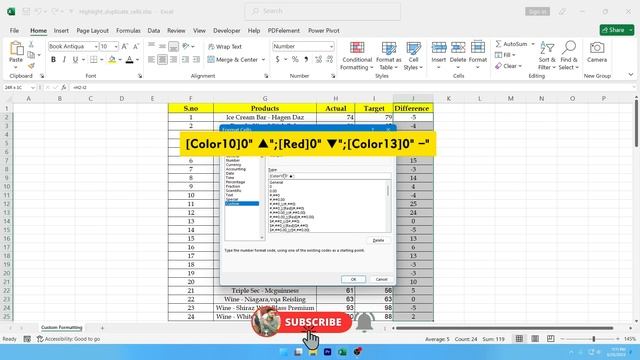Click the Increase Indent icon
The width and height of the screenshot is (640, 360).
click(196, 60)
